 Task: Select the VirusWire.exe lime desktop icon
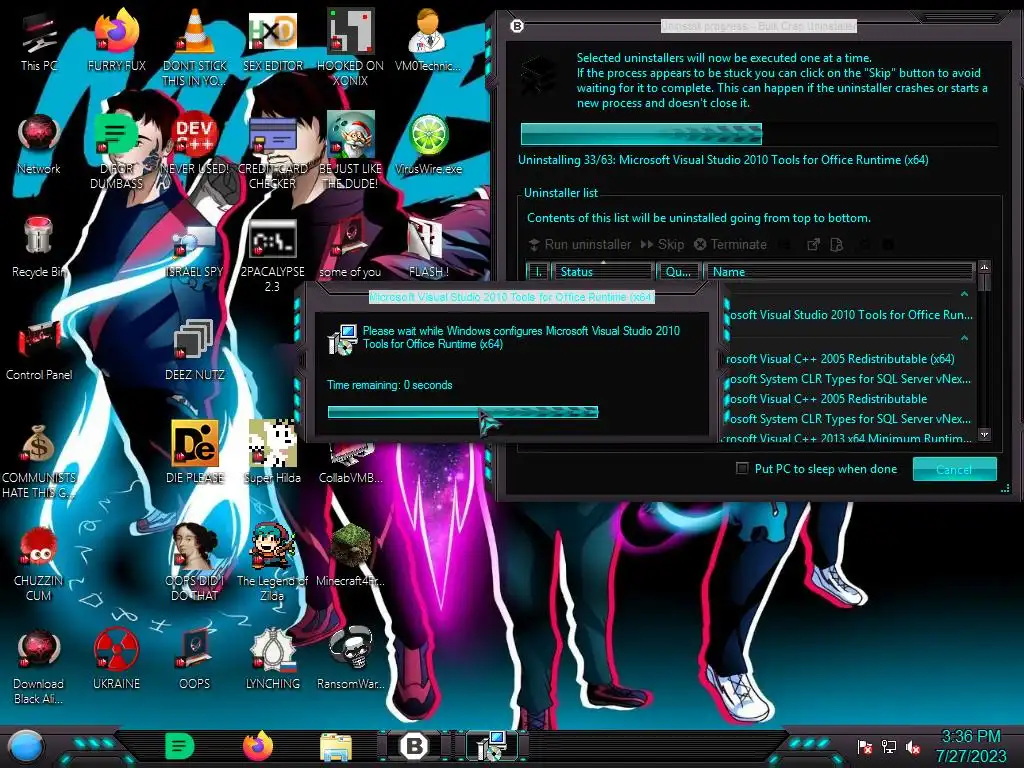click(428, 144)
